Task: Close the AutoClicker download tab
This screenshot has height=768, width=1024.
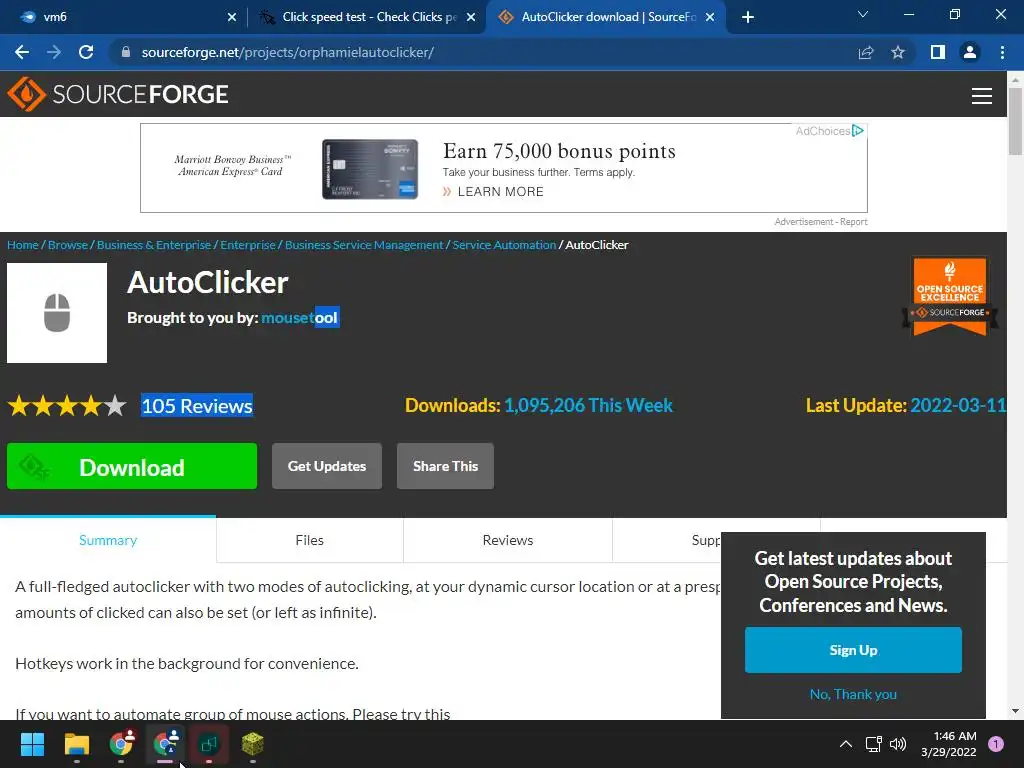Action: [x=711, y=17]
